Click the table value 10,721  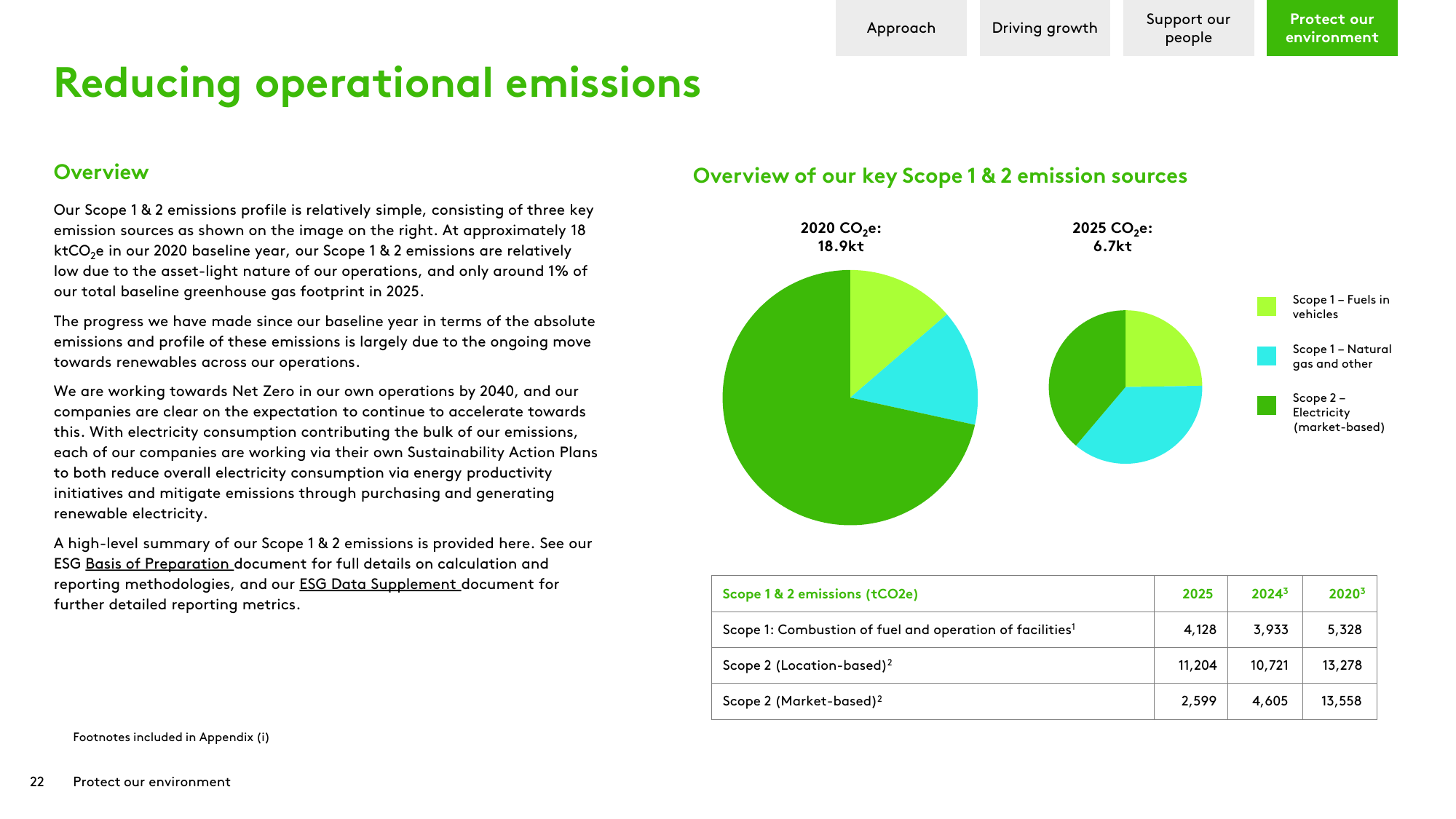tap(1270, 665)
